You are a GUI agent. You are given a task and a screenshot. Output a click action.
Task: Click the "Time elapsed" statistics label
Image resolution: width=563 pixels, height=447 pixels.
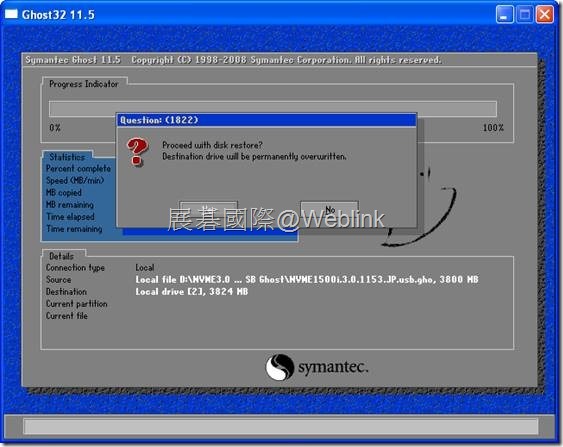[x=70, y=216]
